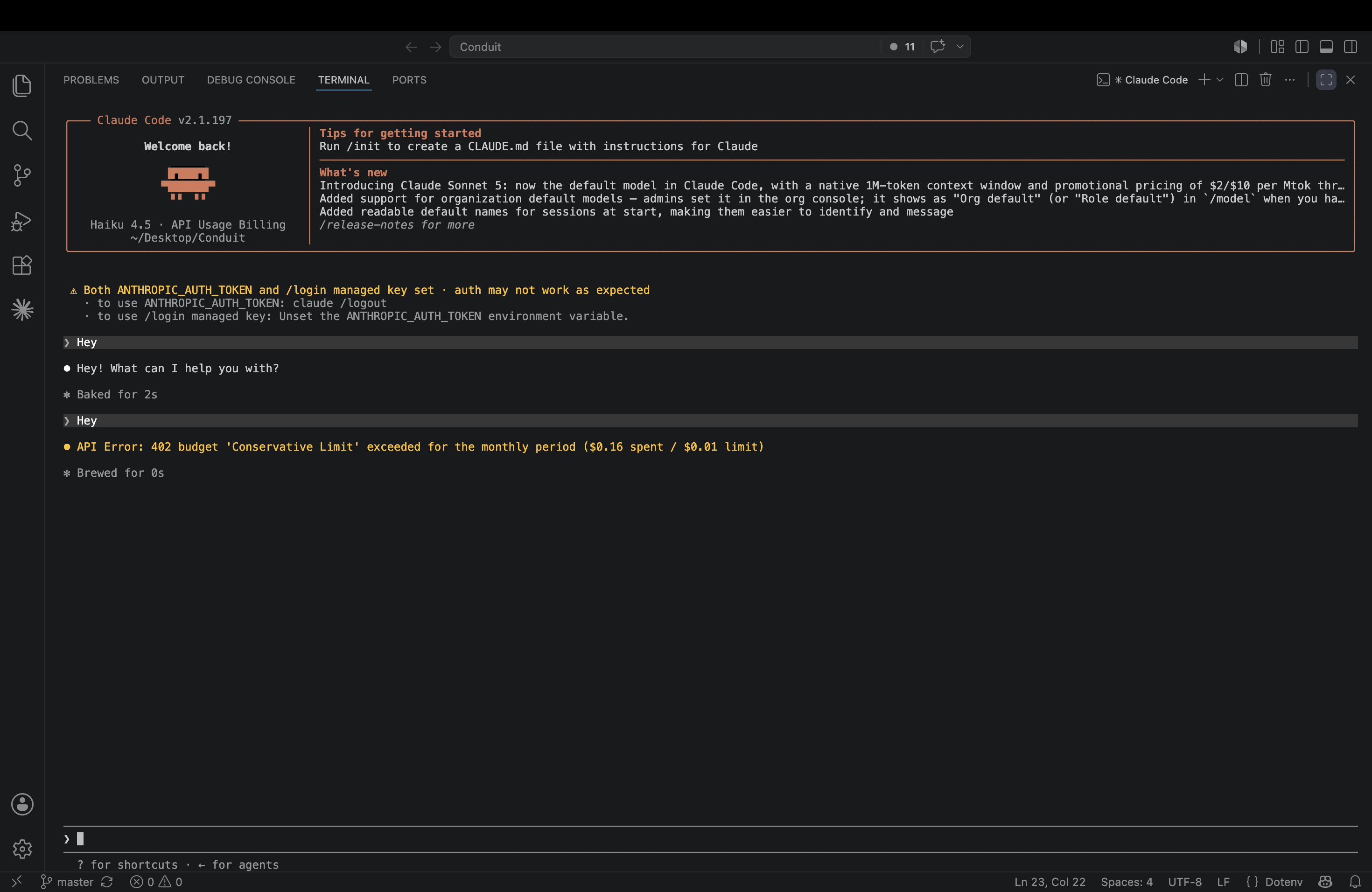Toggle the bottom panel visibility
The image size is (1372, 892).
coord(1326,47)
